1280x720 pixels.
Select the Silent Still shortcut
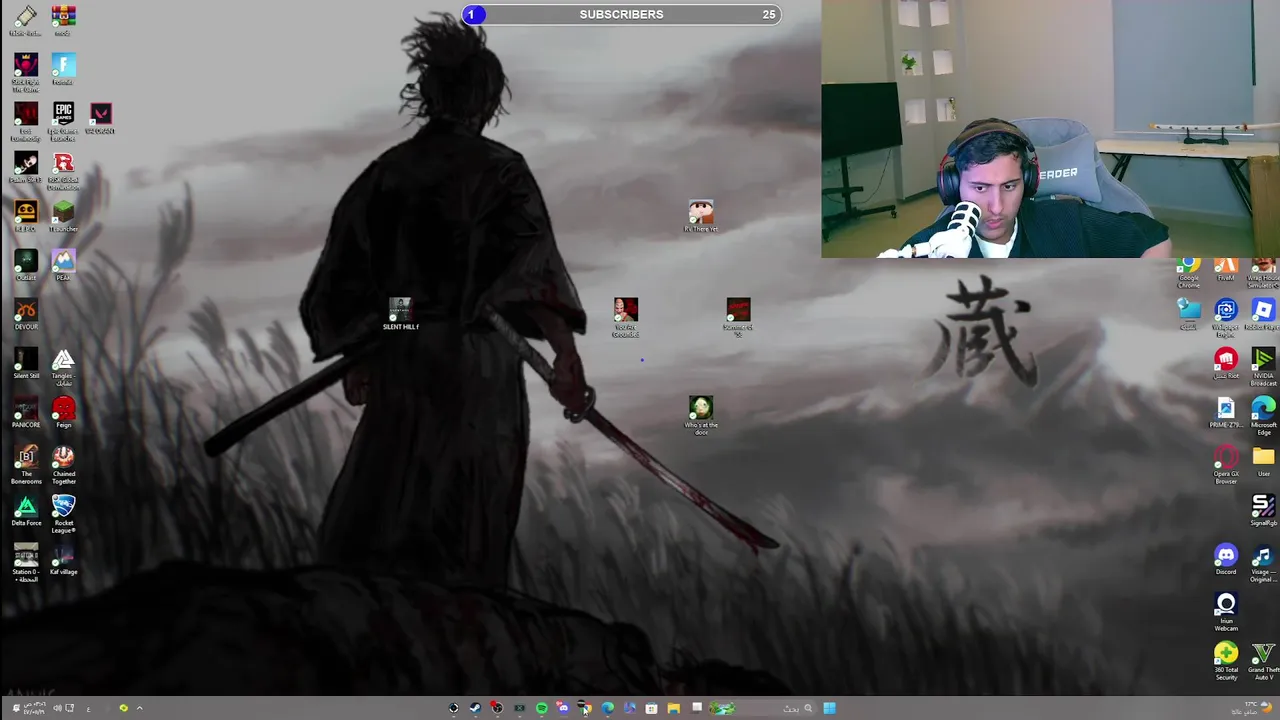(26, 363)
